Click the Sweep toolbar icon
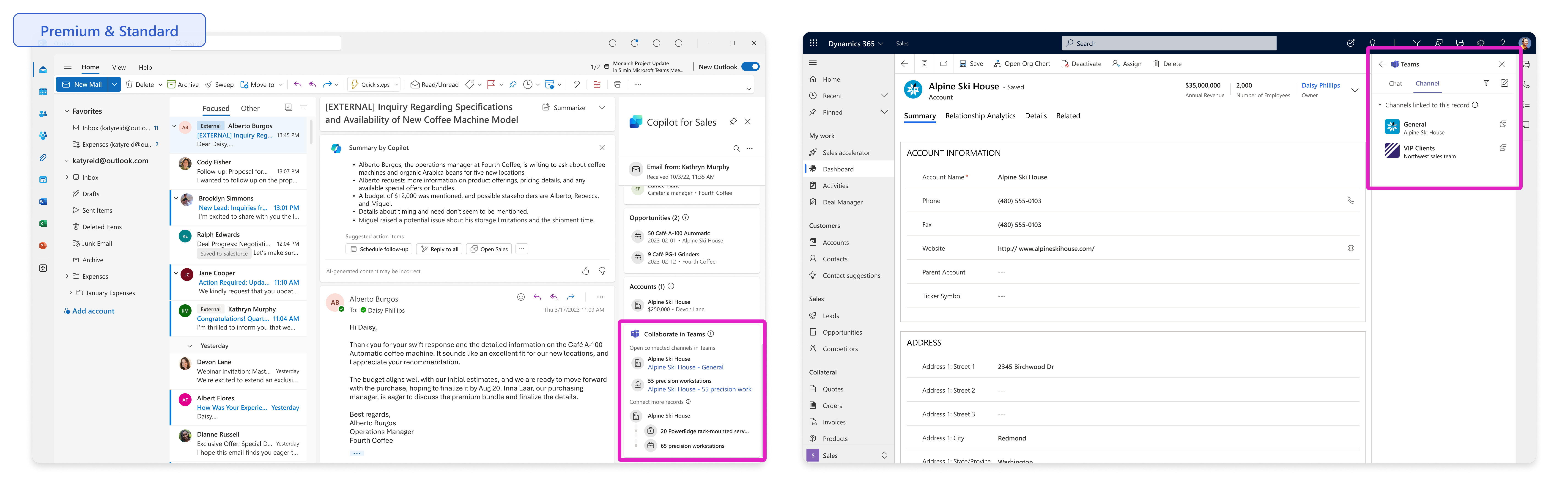The width and height of the screenshot is (1568, 495). click(209, 85)
